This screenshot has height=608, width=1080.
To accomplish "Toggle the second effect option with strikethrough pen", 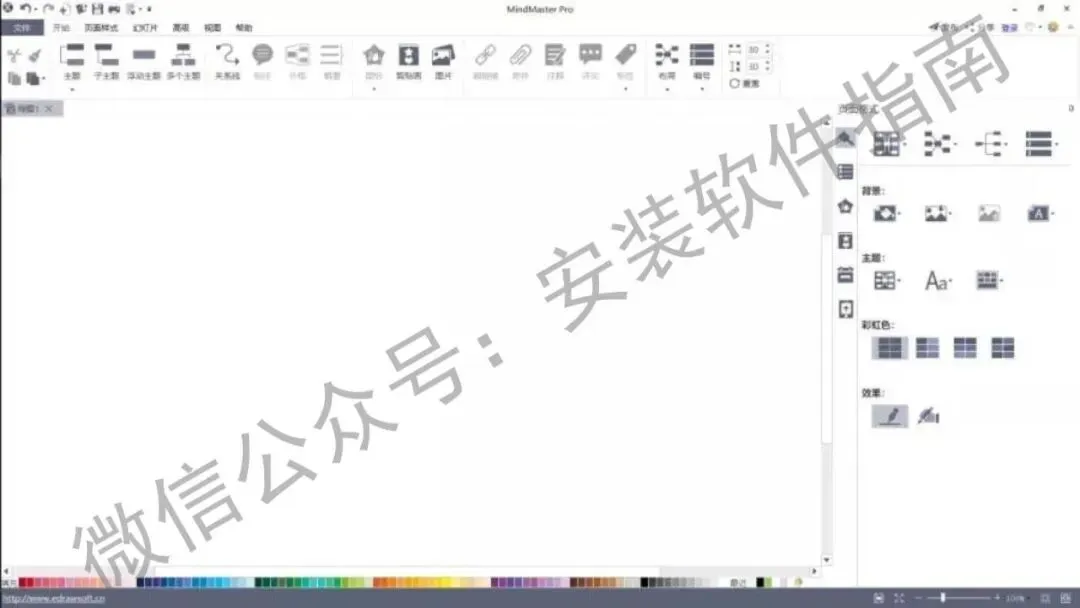I will point(928,416).
